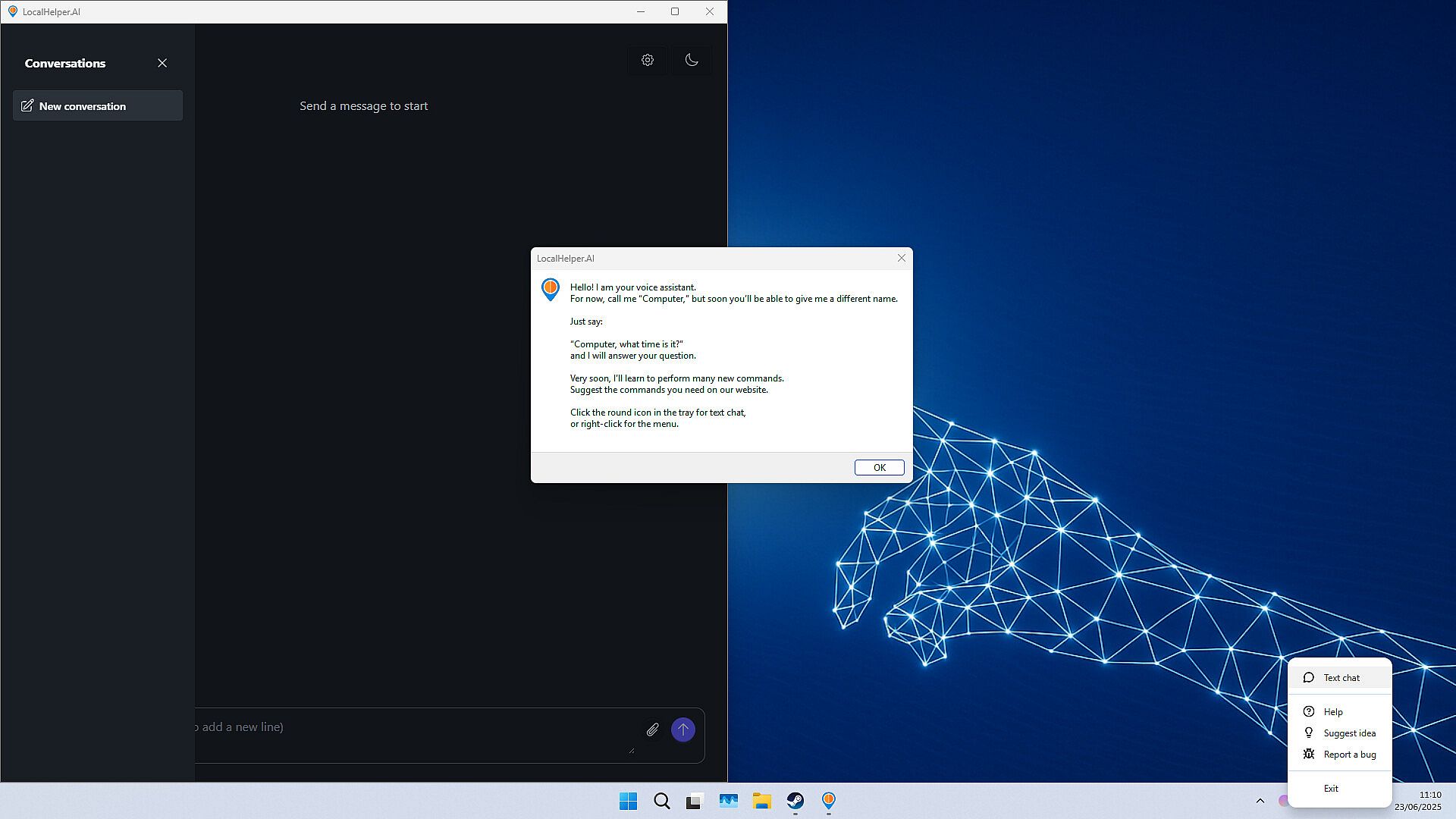
Task: Close the LocalHelper.AI welcome dialog
Action: click(902, 258)
